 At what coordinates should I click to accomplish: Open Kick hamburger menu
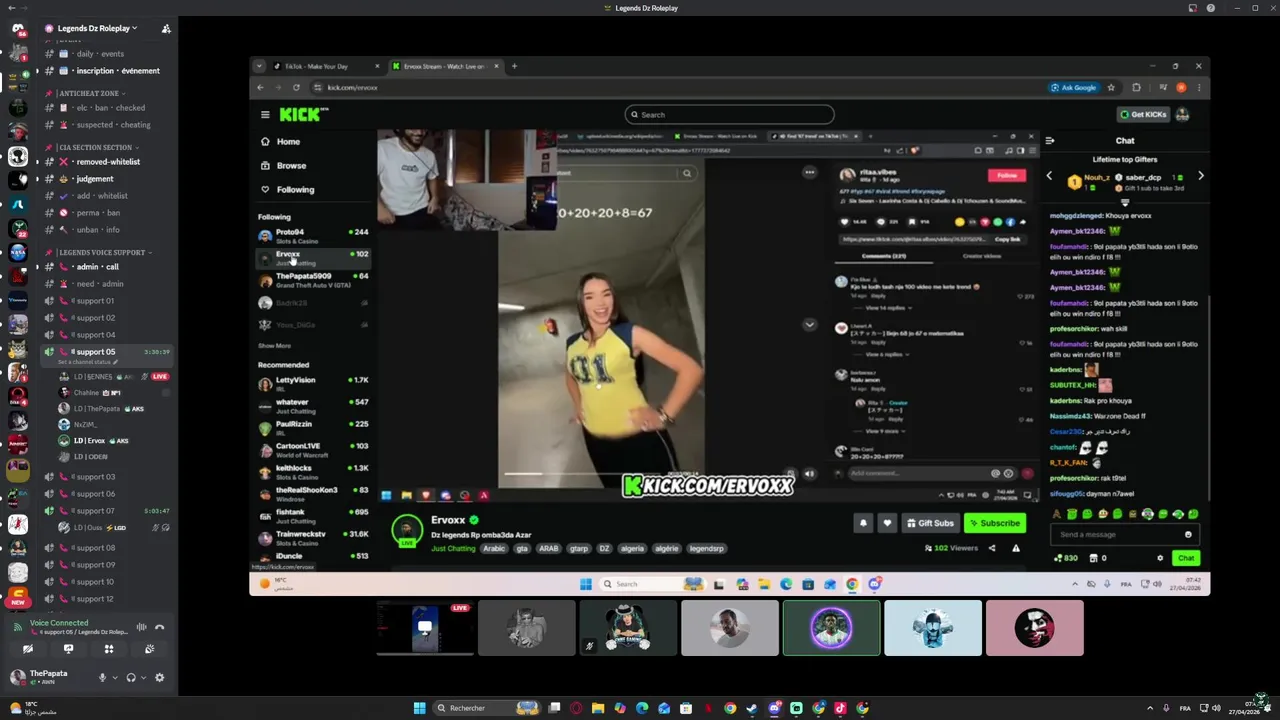click(265, 115)
